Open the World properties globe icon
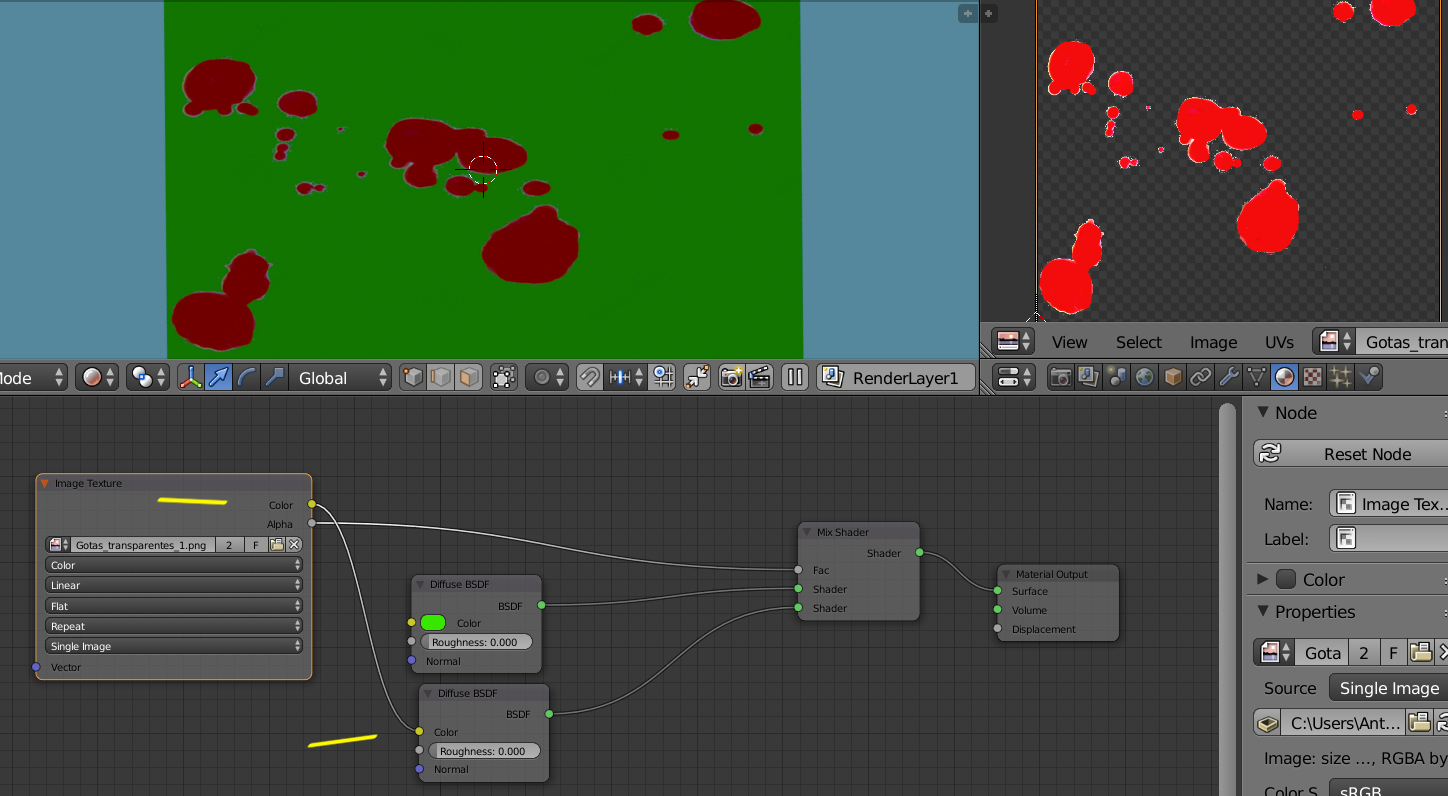Image resolution: width=1448 pixels, height=796 pixels. 1145,377
